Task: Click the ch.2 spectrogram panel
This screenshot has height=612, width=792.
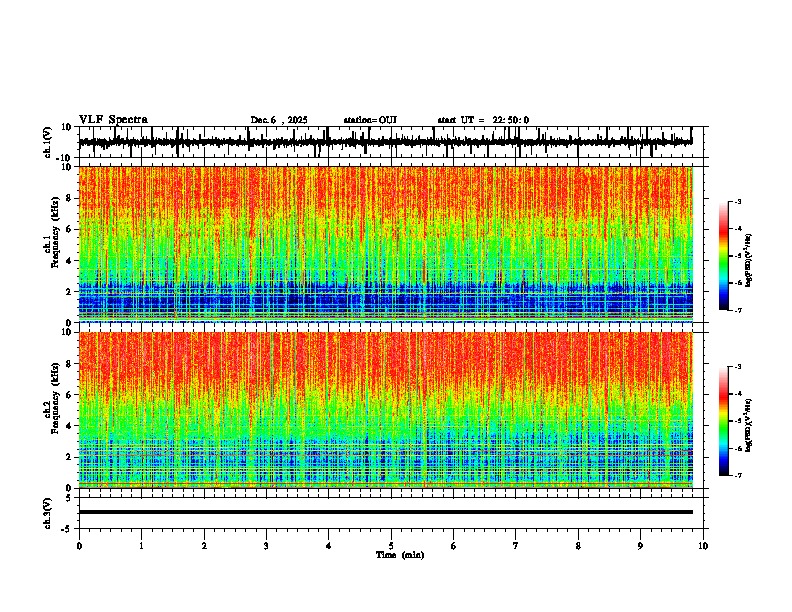Action: [385, 410]
